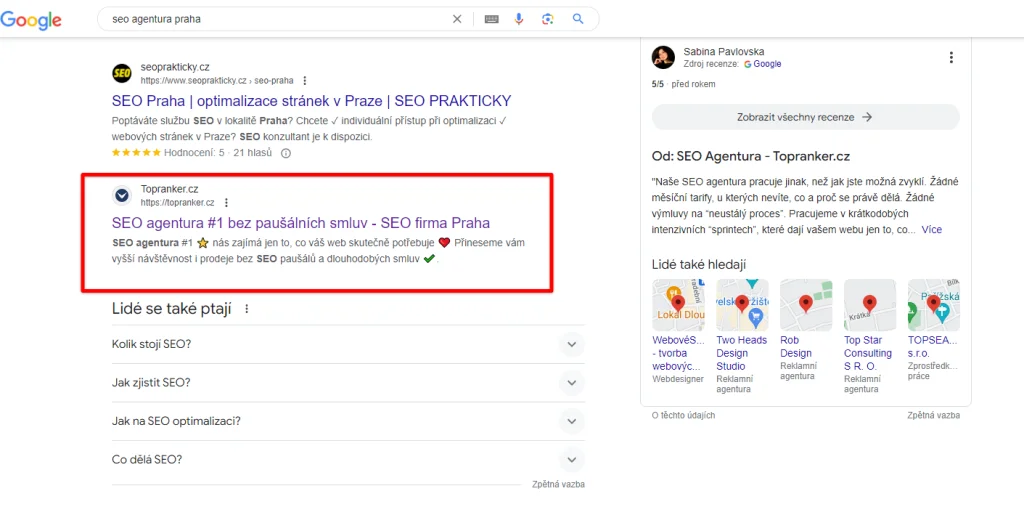Open SEO Praha | optimalizace stránek result title

pos(312,101)
